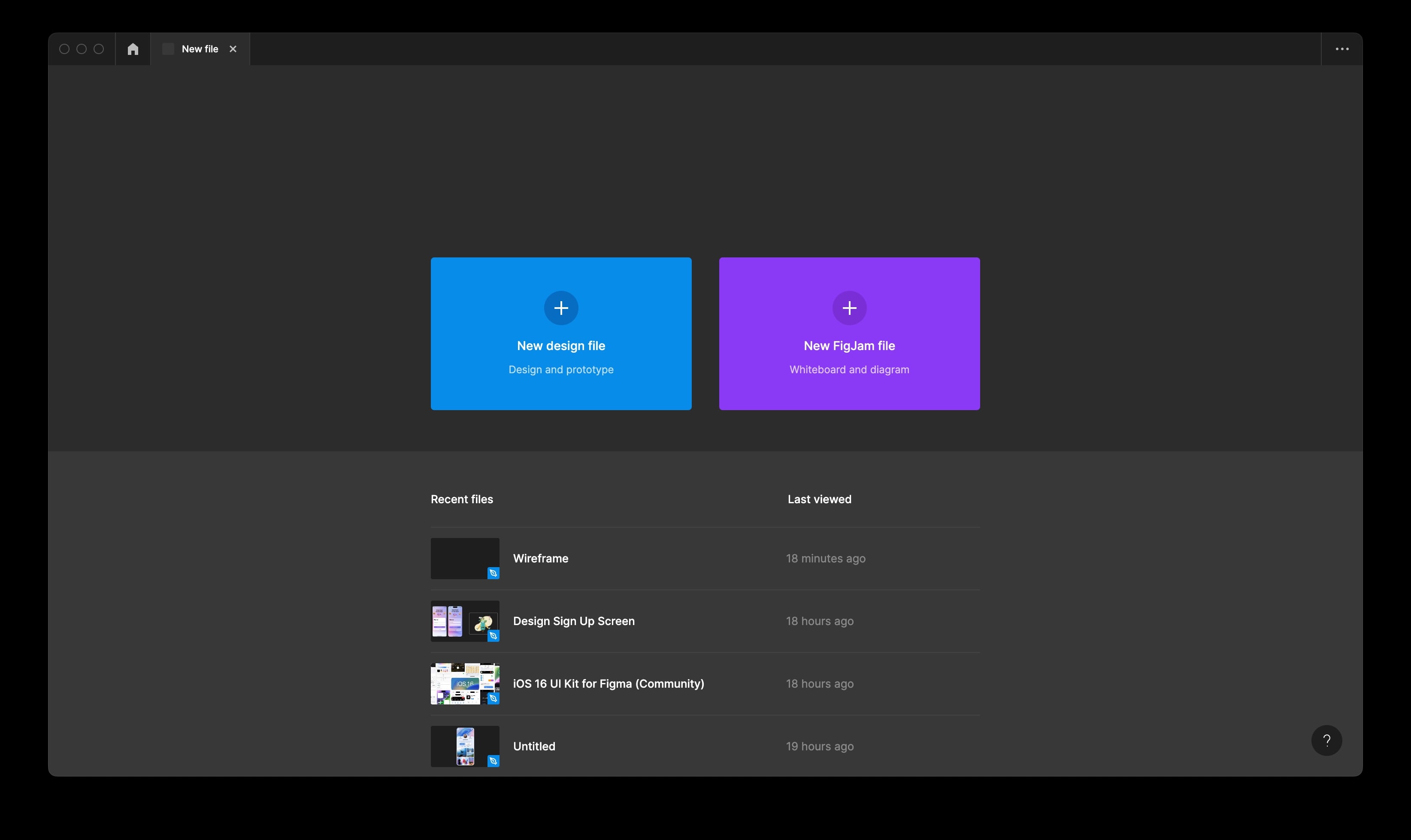The image size is (1411, 840).
Task: Click plus icon on New design file
Action: pyautogui.click(x=560, y=308)
